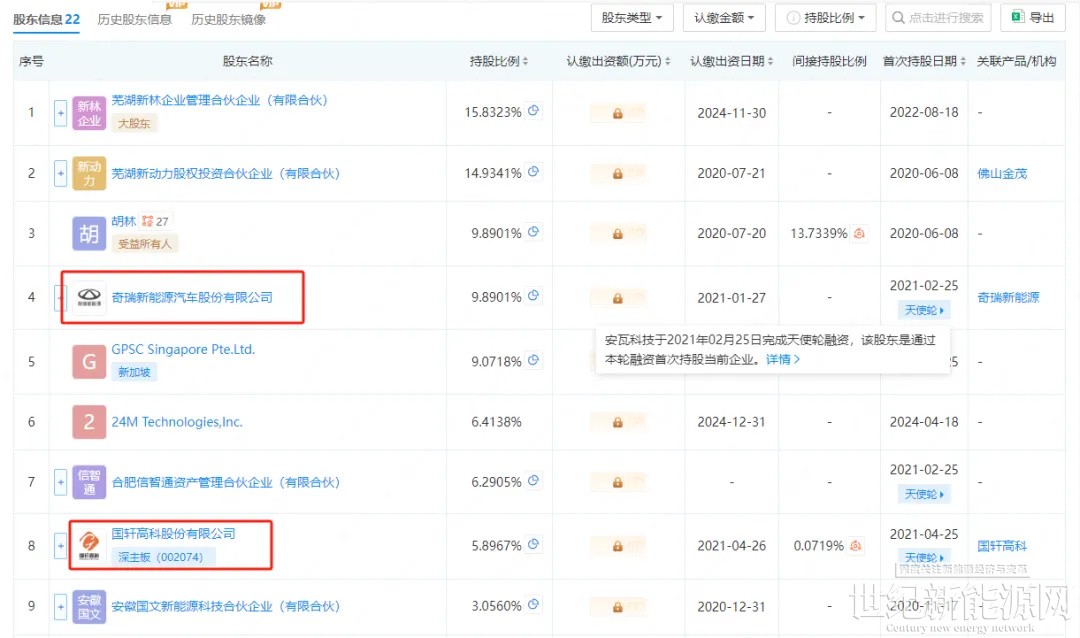
Task: Expand row 7 合肥信智通 shareholder details
Action: (x=60, y=482)
